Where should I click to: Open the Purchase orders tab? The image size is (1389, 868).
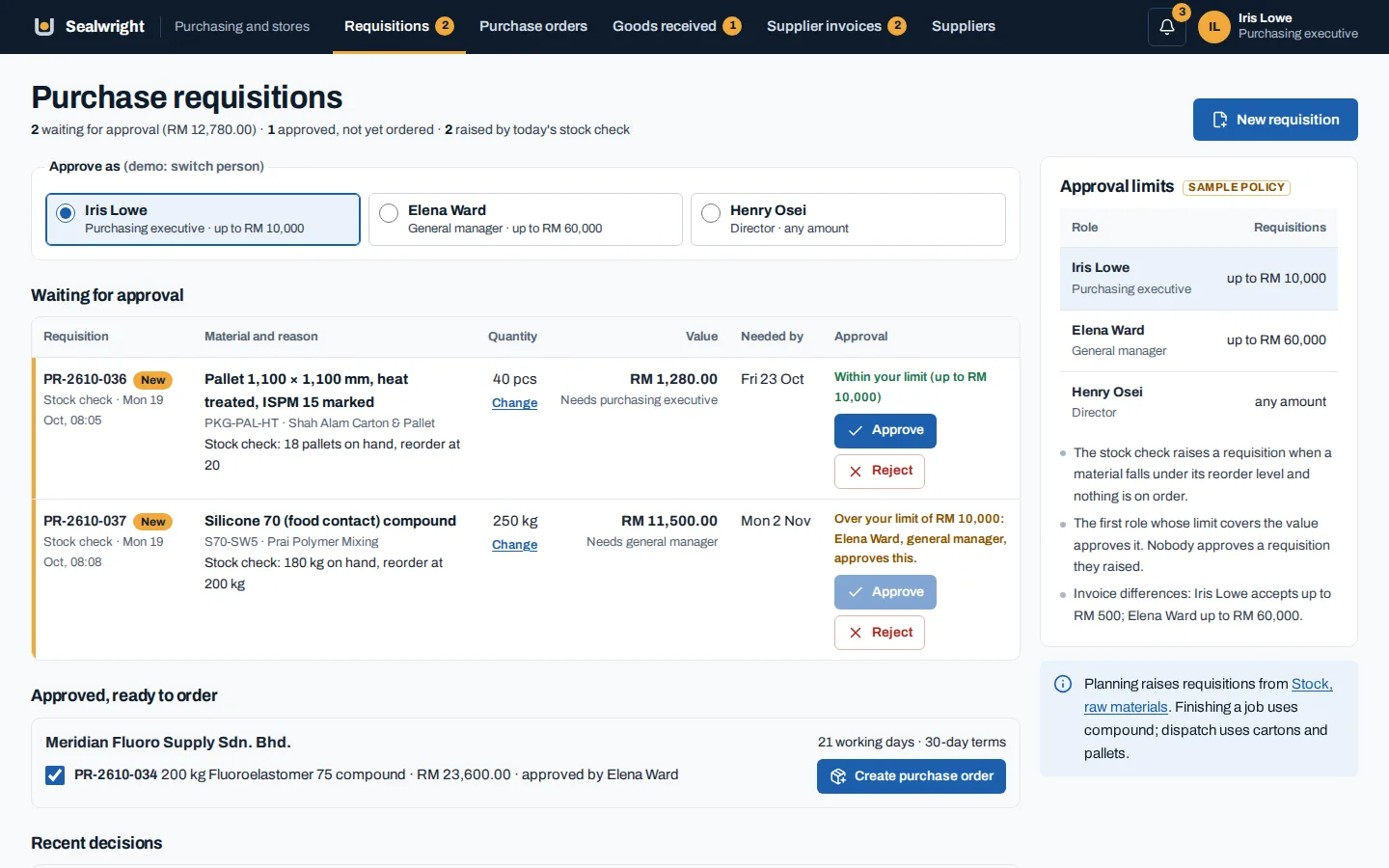533,26
